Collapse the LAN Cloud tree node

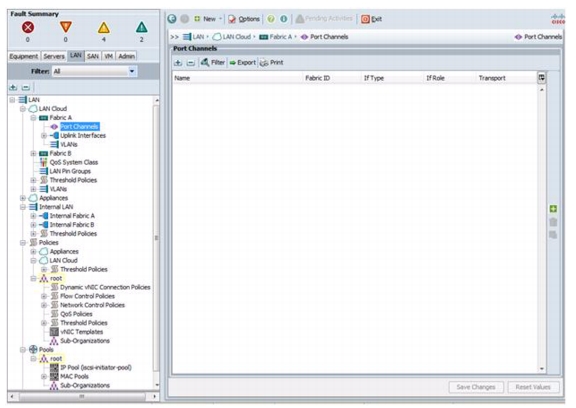click(x=23, y=109)
